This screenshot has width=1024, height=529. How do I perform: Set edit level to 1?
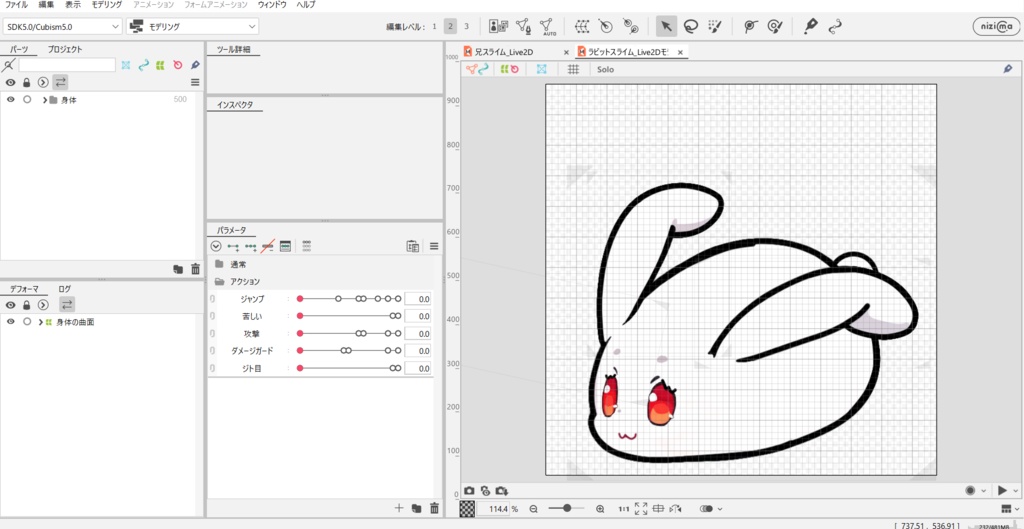(434, 26)
